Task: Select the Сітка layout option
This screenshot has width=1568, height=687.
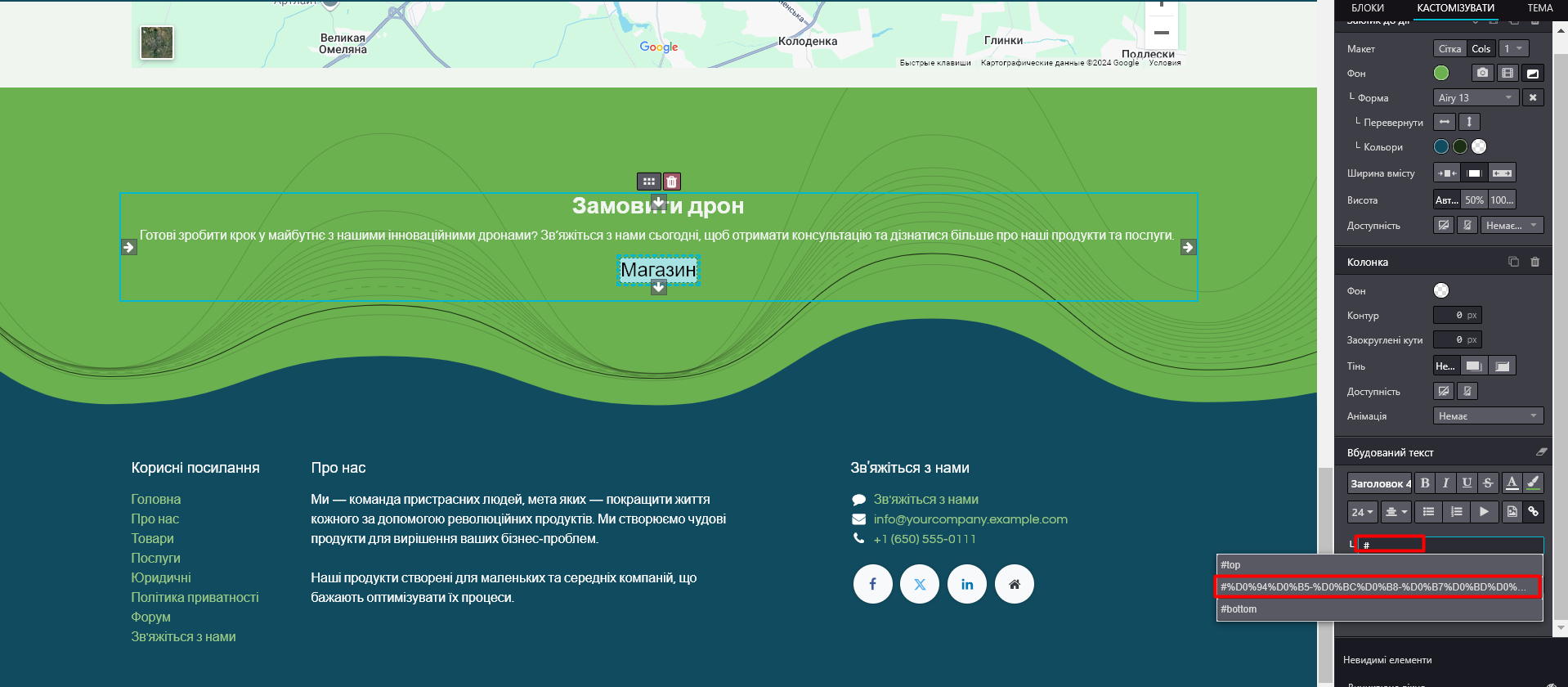Action: (1449, 49)
